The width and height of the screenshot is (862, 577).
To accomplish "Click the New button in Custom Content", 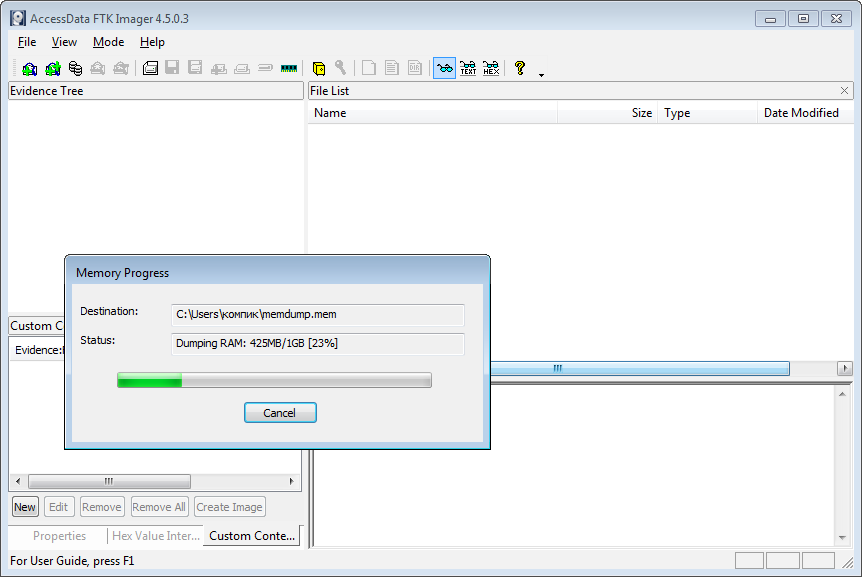I will pyautogui.click(x=25, y=507).
